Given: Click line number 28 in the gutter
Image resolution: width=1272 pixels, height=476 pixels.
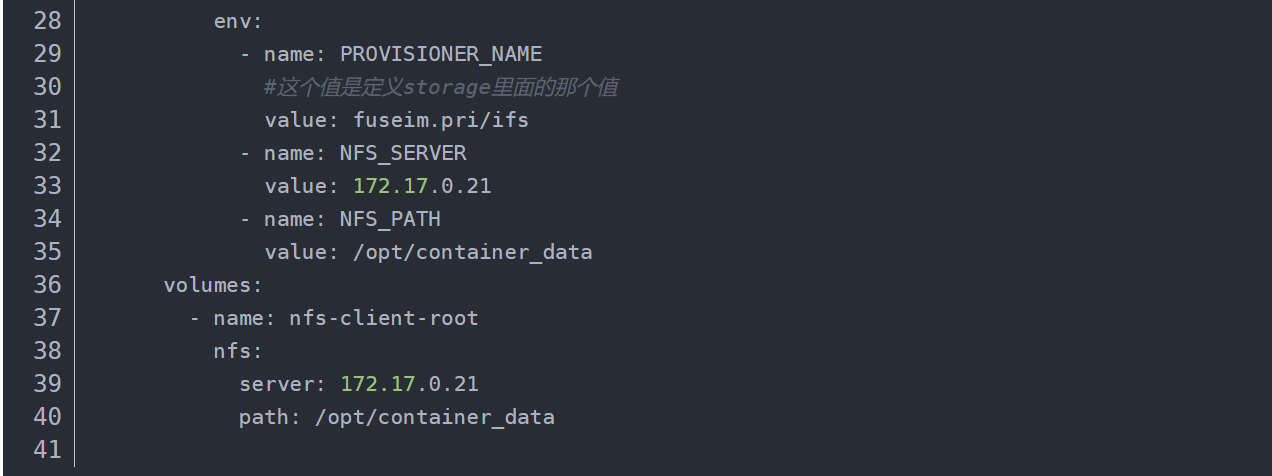Looking at the screenshot, I should (47, 20).
